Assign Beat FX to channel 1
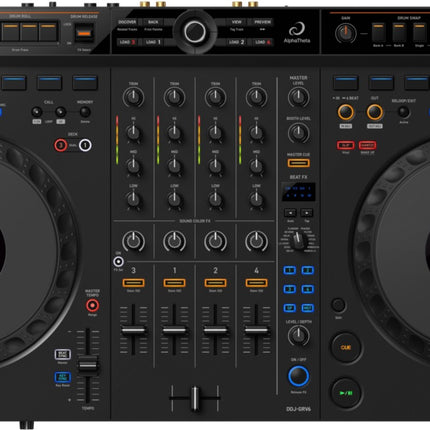Screen dimensions: 430x430 pyautogui.click(x=290, y=270)
